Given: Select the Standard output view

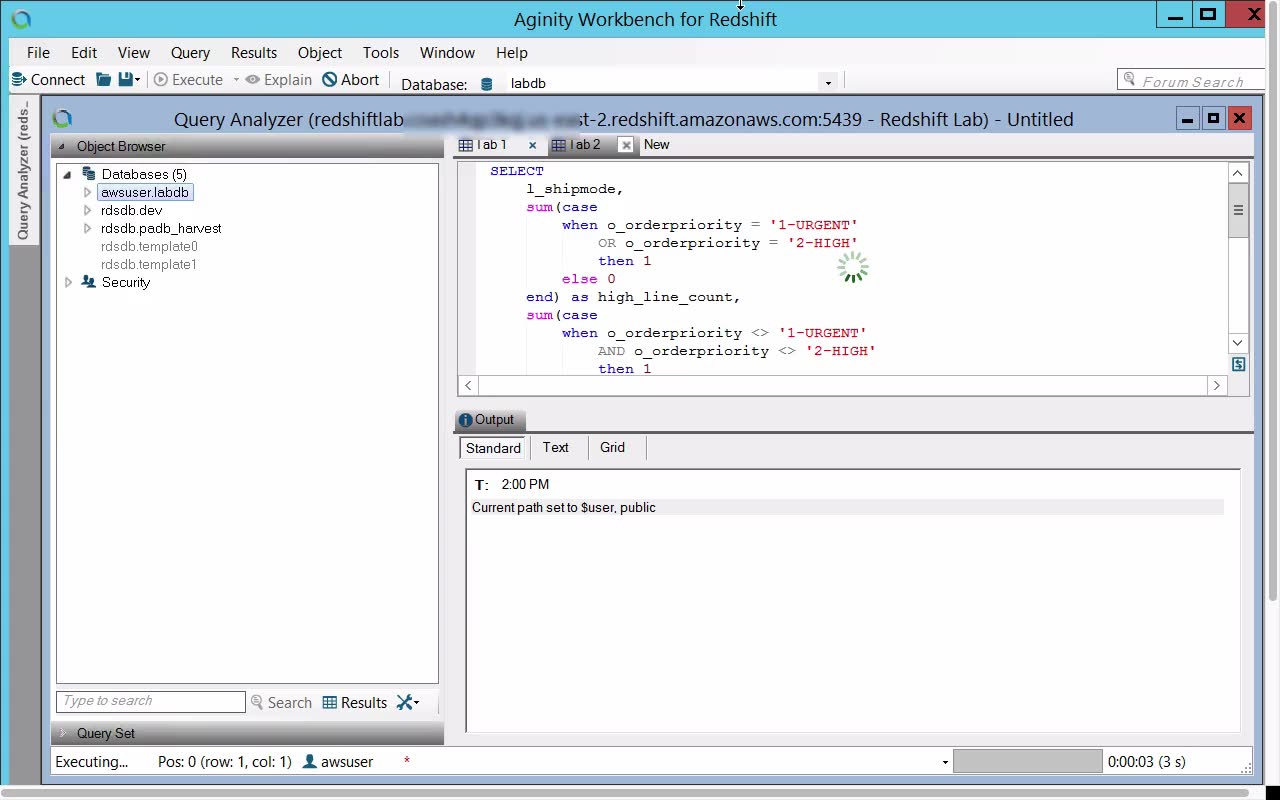Looking at the screenshot, I should (493, 448).
